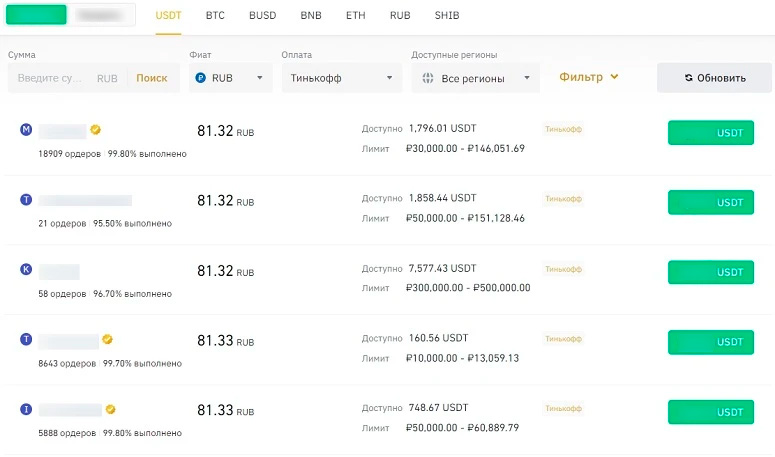Image resolution: width=775 pixels, height=457 pixels.
Task: Click the limit ₽50,000.00 - ₽151,128.46
Action: point(465,218)
